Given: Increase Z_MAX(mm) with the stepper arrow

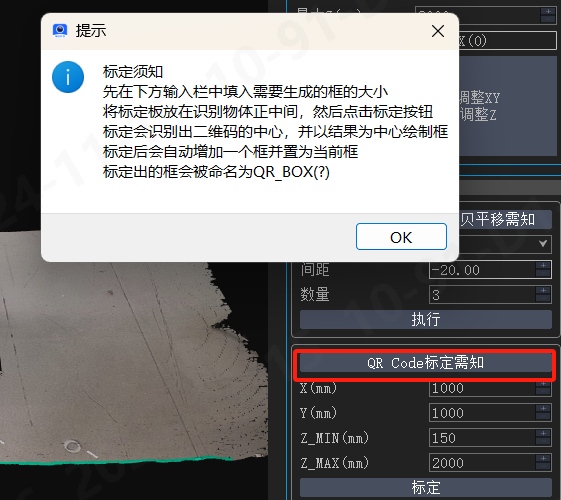Looking at the screenshot, I should [x=543, y=459].
